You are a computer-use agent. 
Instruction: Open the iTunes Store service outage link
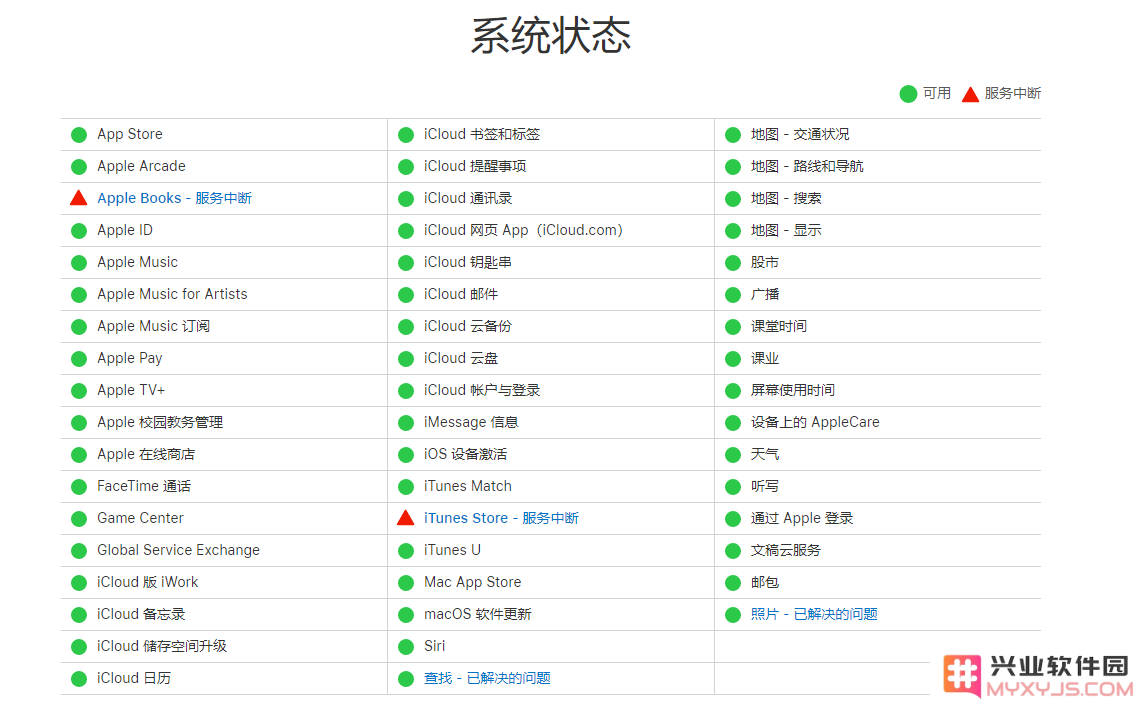coord(501,518)
